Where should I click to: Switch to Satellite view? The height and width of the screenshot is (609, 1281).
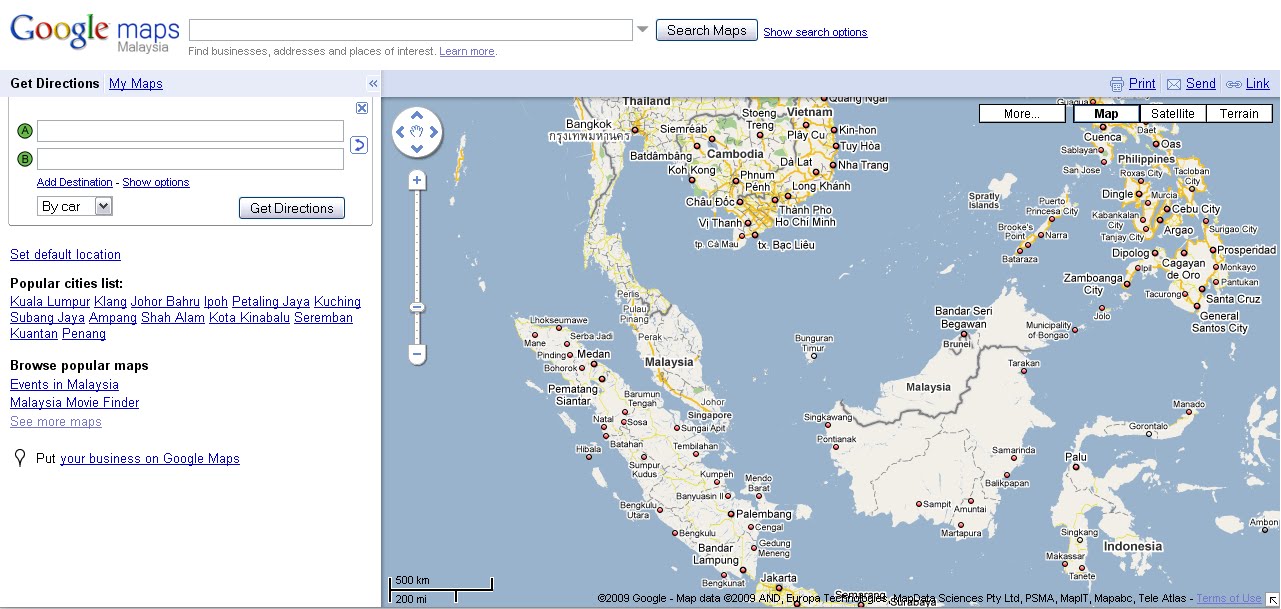click(1173, 114)
